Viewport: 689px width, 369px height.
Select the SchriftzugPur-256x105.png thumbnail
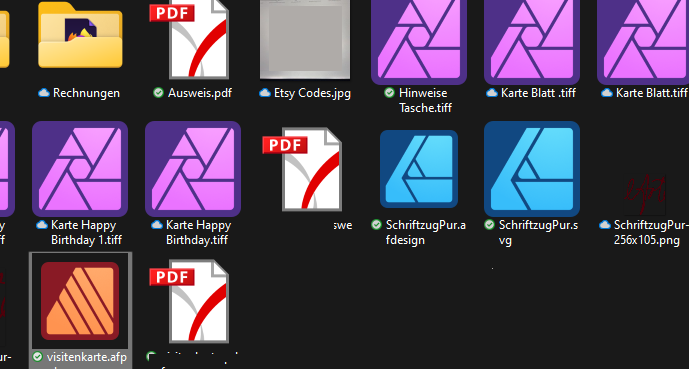pyautogui.click(x=645, y=194)
